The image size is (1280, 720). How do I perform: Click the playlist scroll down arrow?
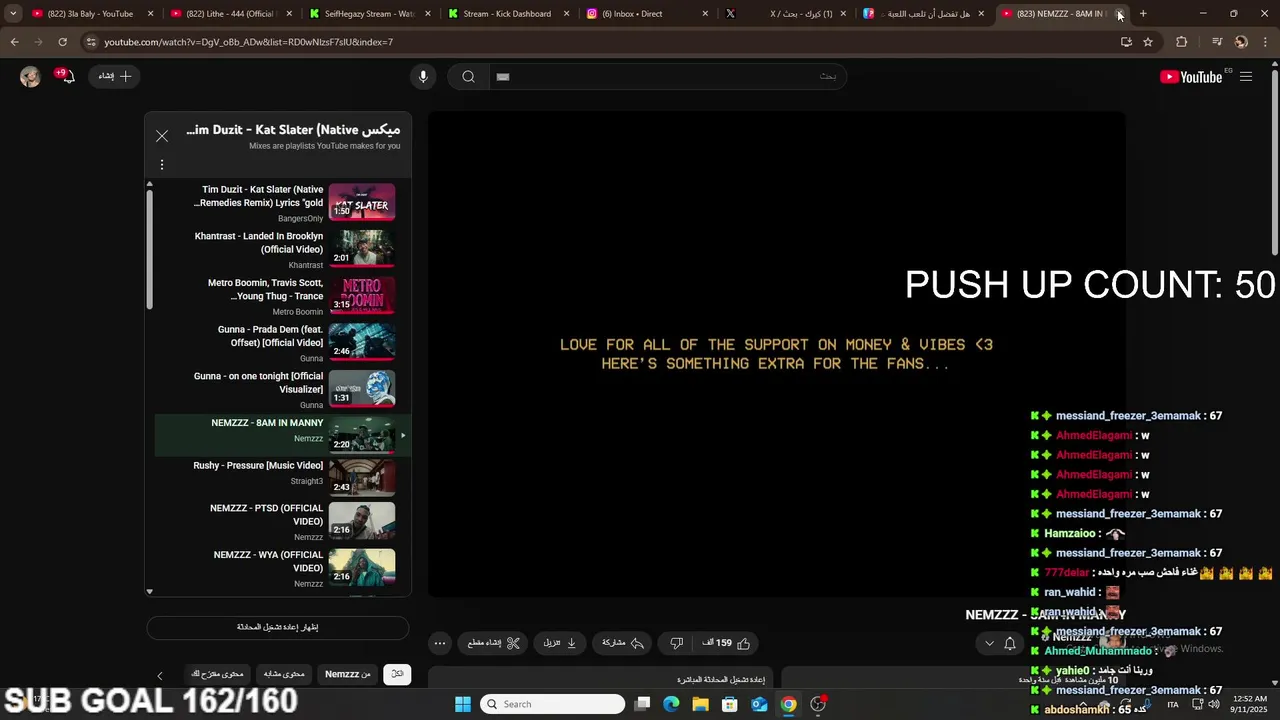coord(150,591)
